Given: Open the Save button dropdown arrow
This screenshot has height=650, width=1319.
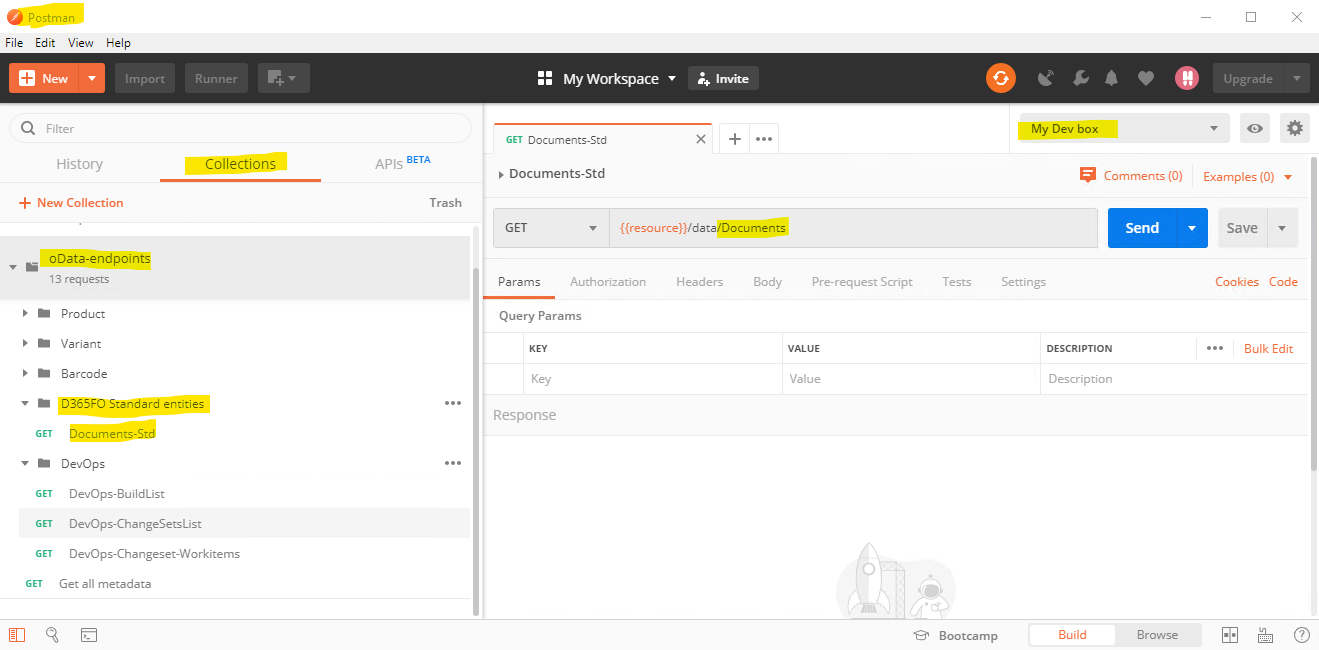Looking at the screenshot, I should [x=1282, y=228].
